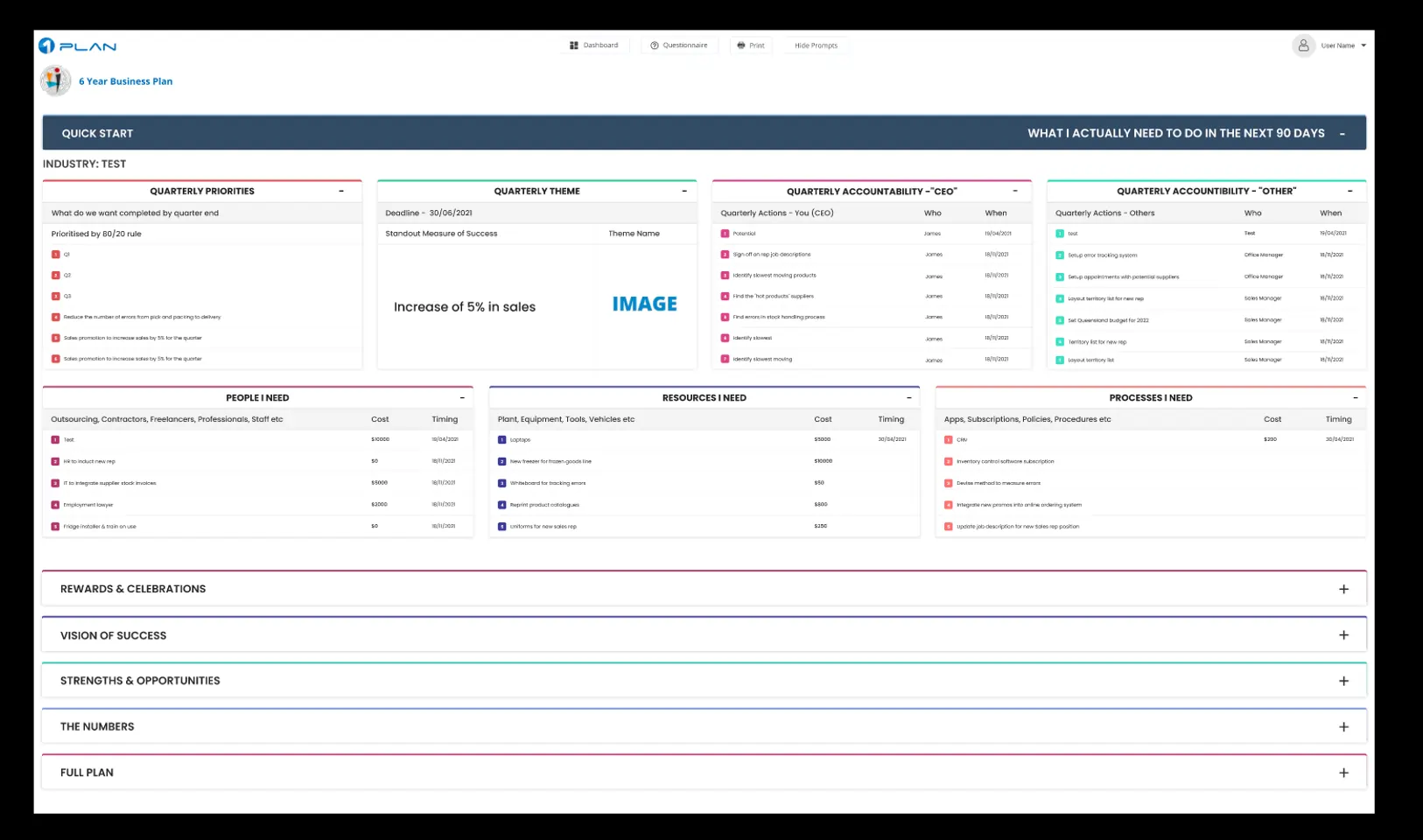Click badge next to CRM process
The image size is (1423, 840).
[949, 440]
